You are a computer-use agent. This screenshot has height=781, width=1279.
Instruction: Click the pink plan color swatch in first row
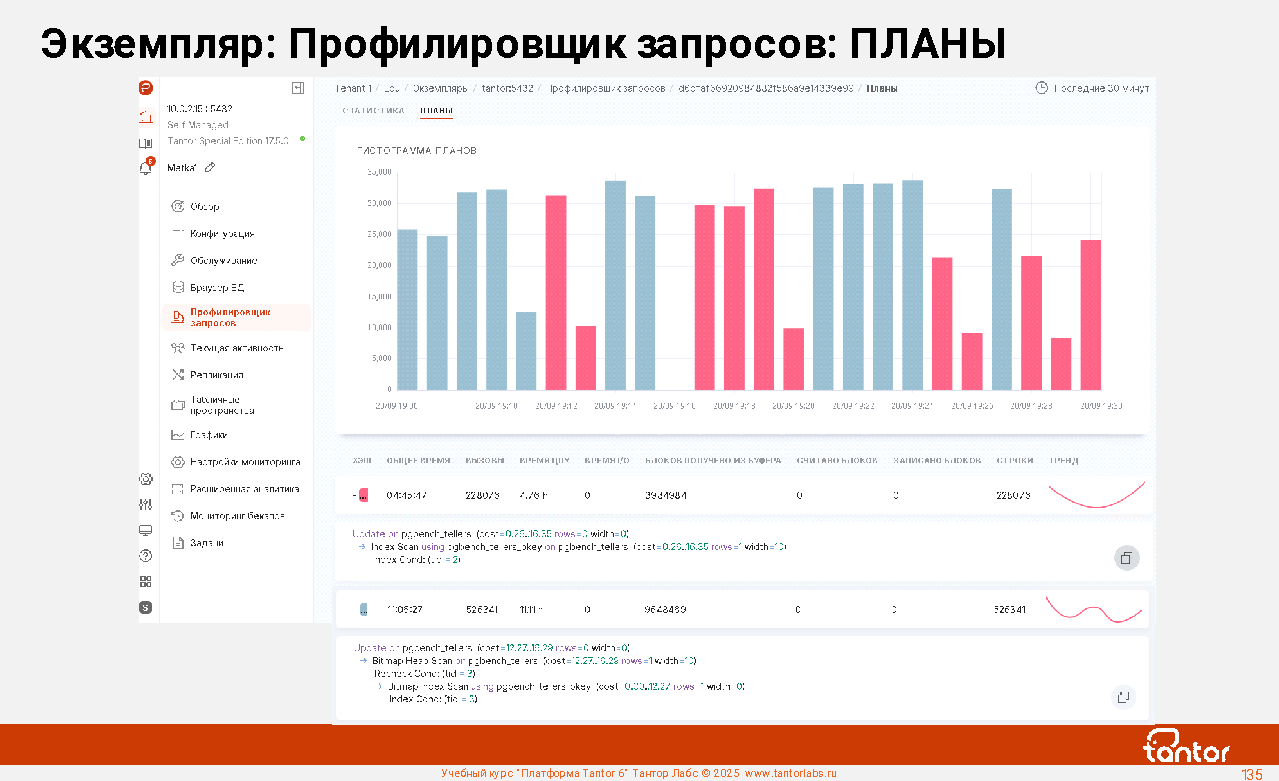click(x=364, y=495)
